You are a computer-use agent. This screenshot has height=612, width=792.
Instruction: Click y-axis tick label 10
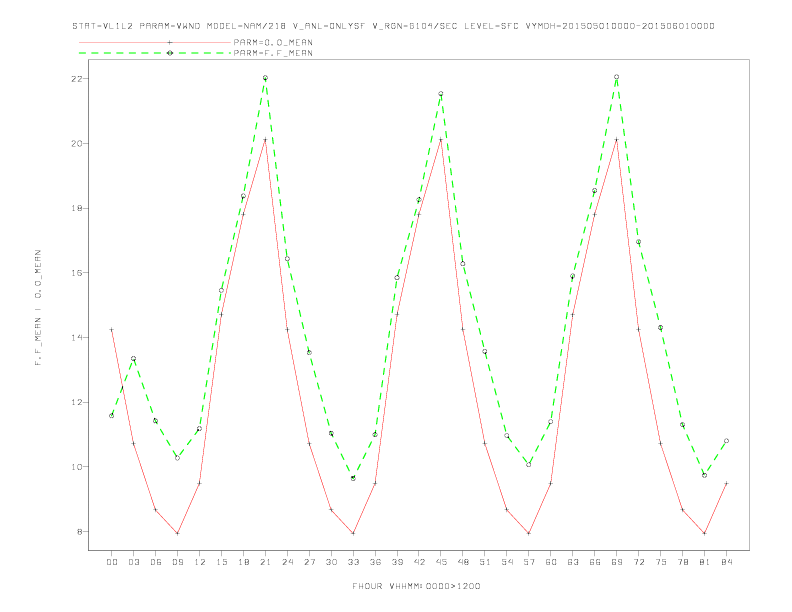point(77,467)
